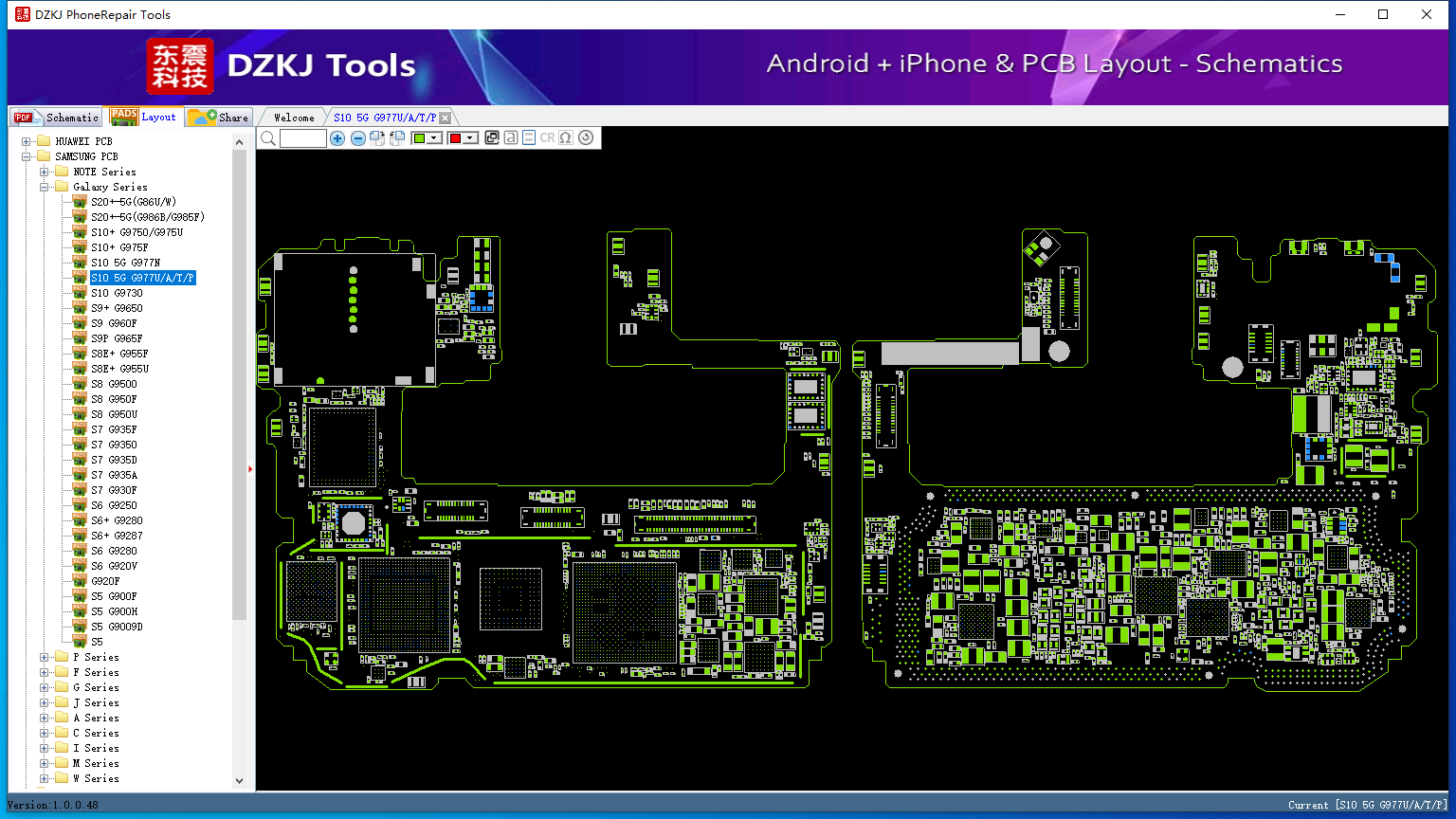Select S20+ 5G(G86U/W) layout item
The width and height of the screenshot is (1456, 819).
[134, 202]
